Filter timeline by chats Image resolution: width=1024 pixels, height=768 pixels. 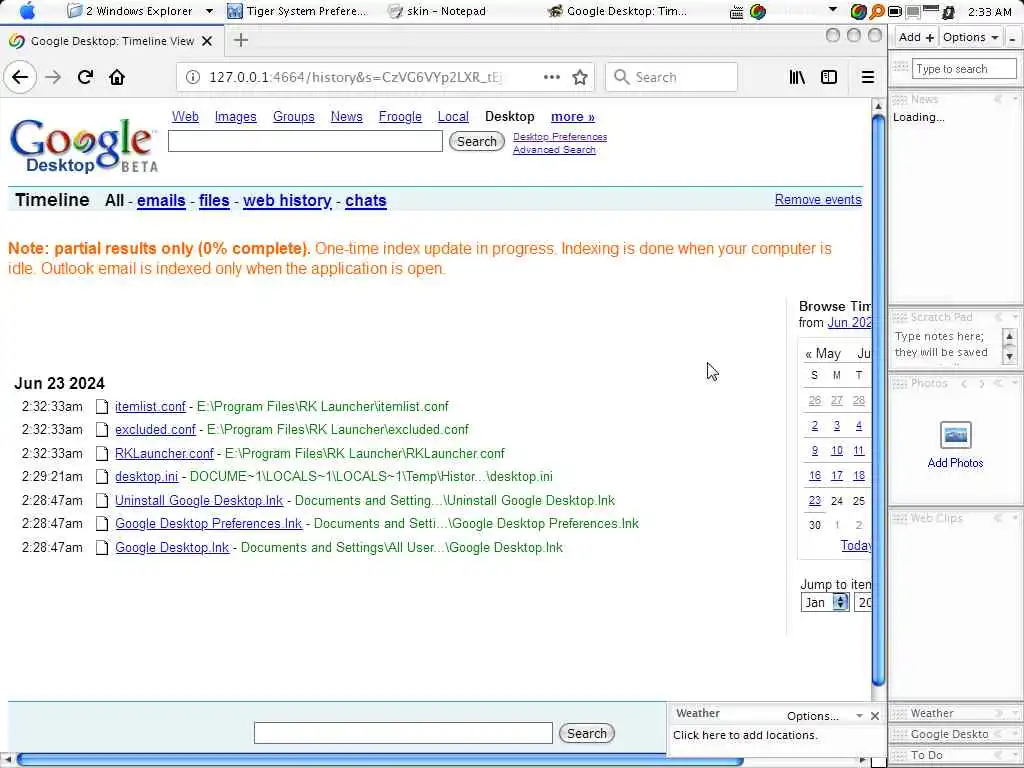point(366,200)
